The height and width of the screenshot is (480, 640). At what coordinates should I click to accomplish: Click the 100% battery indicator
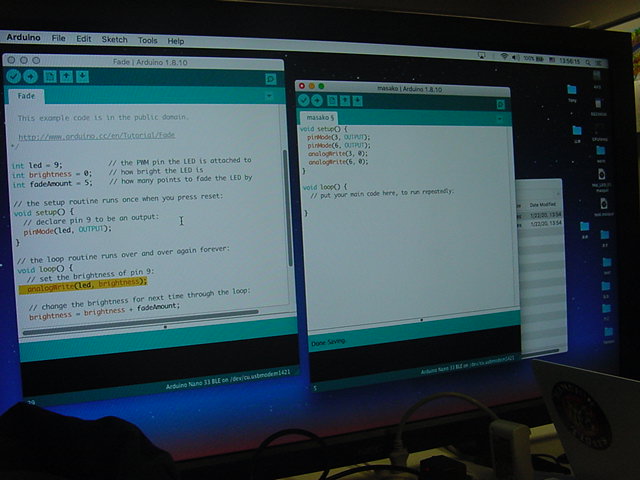pyautogui.click(x=533, y=59)
